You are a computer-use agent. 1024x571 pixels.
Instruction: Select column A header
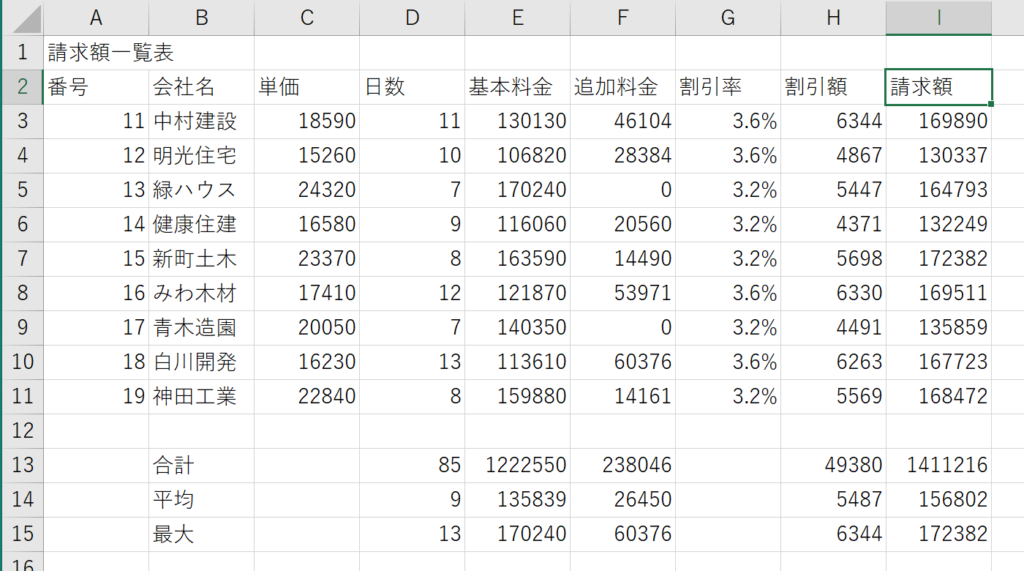point(96,18)
